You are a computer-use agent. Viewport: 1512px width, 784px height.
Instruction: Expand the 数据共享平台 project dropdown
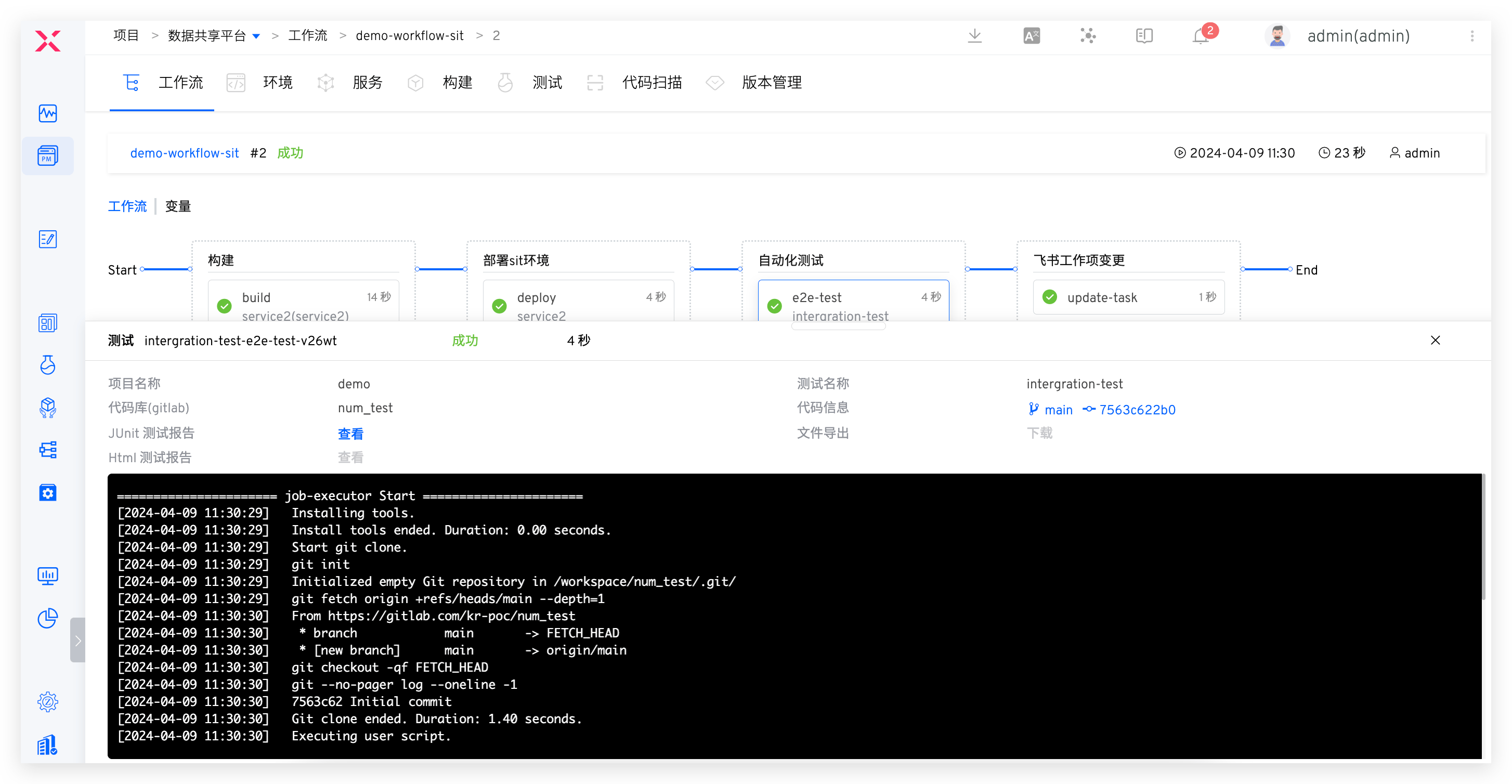pos(256,36)
